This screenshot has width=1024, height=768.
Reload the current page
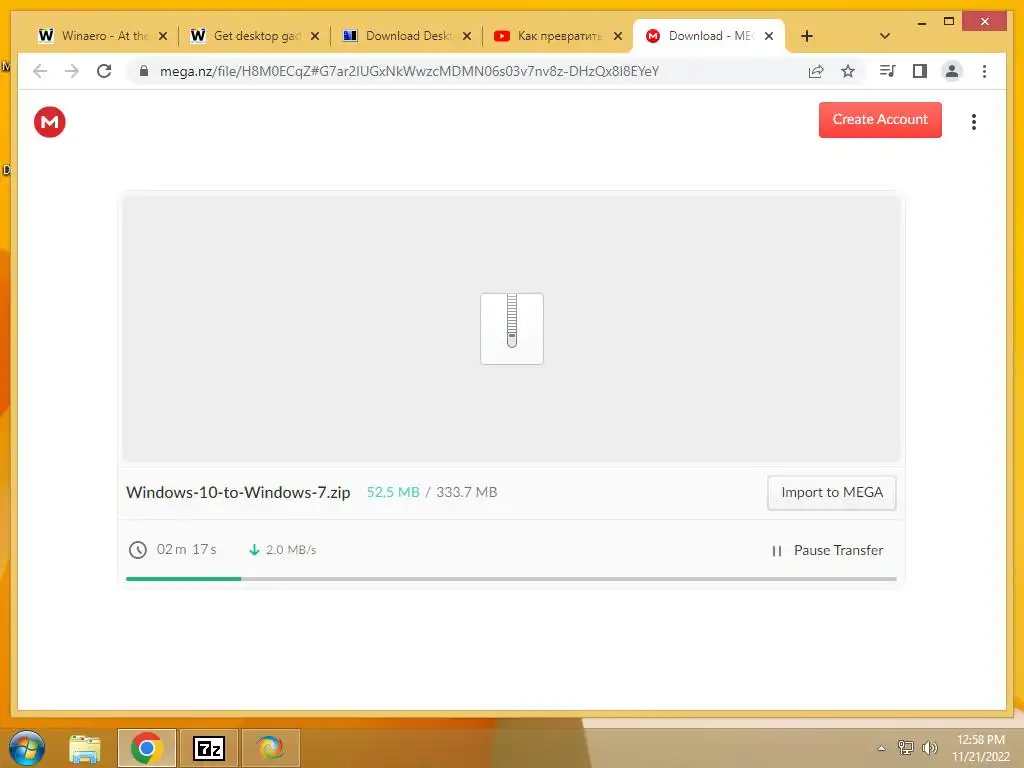[x=104, y=71]
